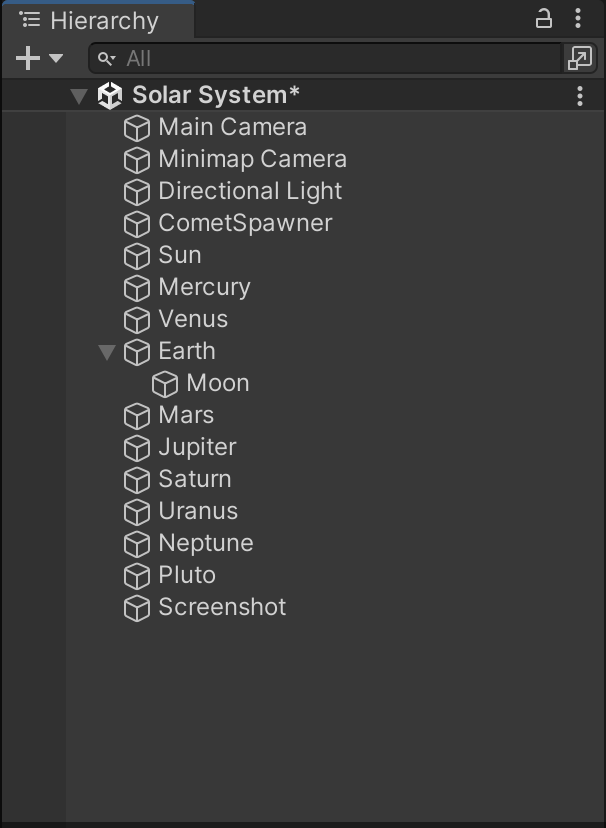Open Solar System scene three-dot menu

580,96
